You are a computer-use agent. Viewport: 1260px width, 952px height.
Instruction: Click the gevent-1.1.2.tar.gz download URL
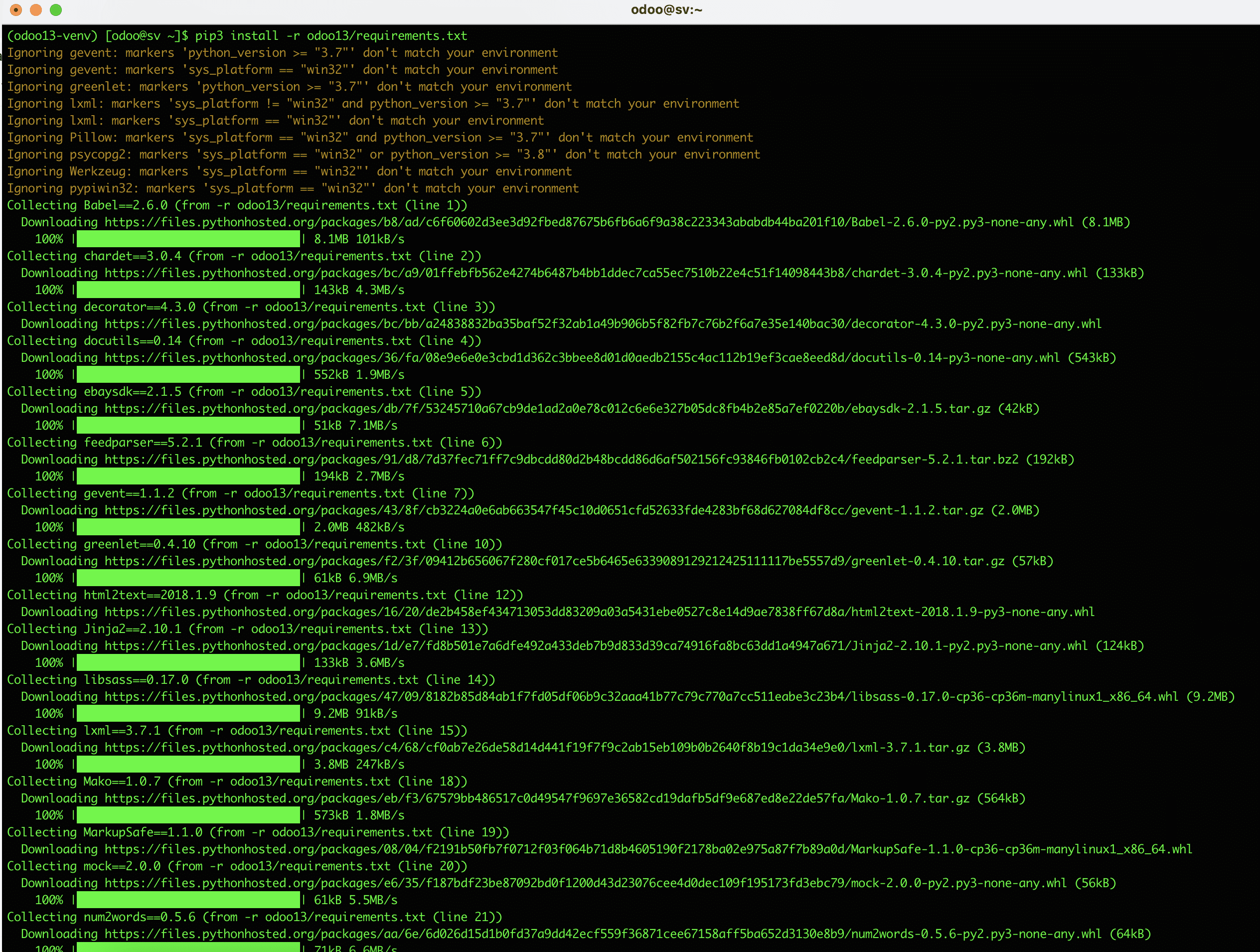(543, 510)
